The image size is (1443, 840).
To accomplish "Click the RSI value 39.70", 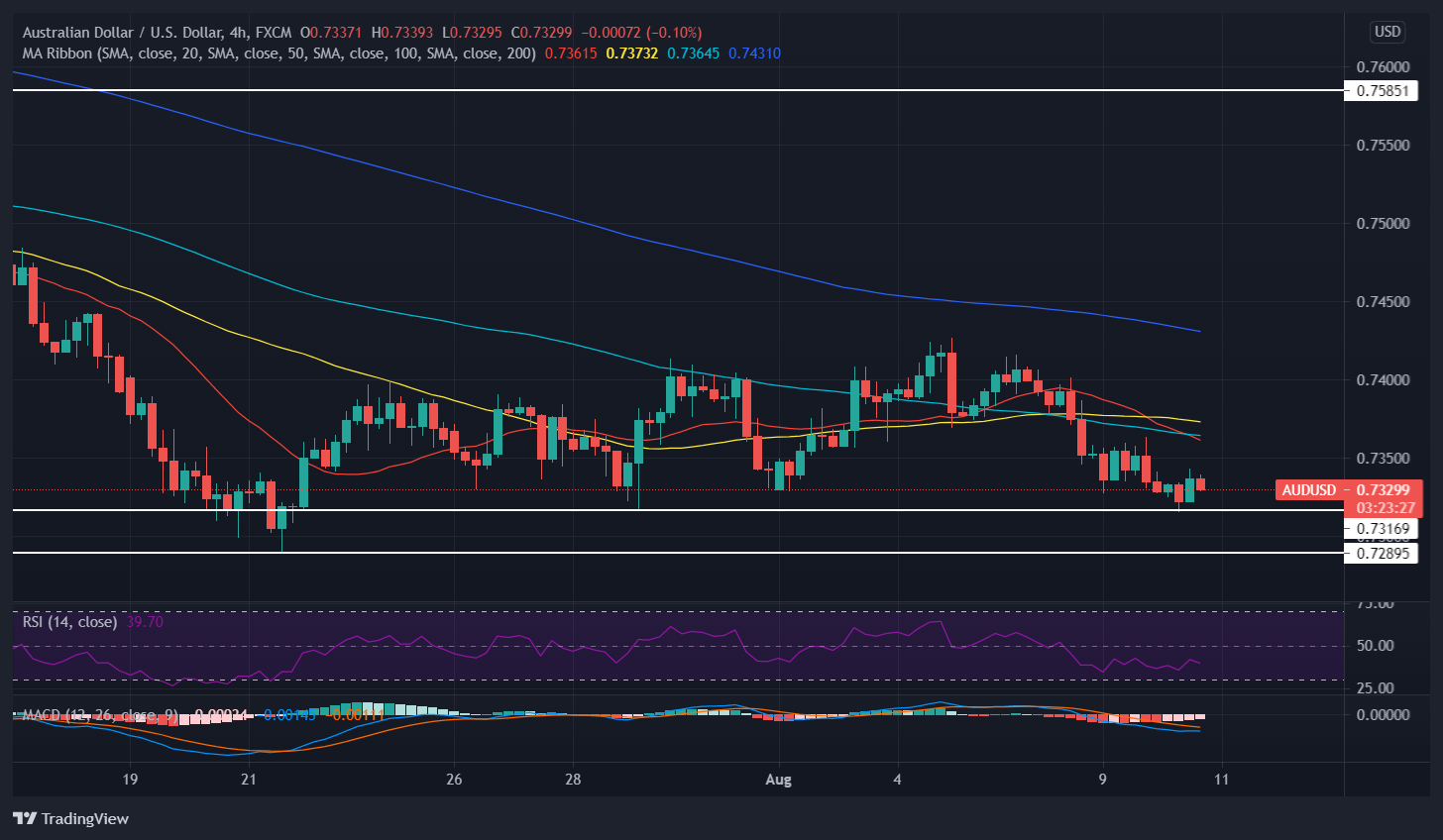I will (145, 622).
